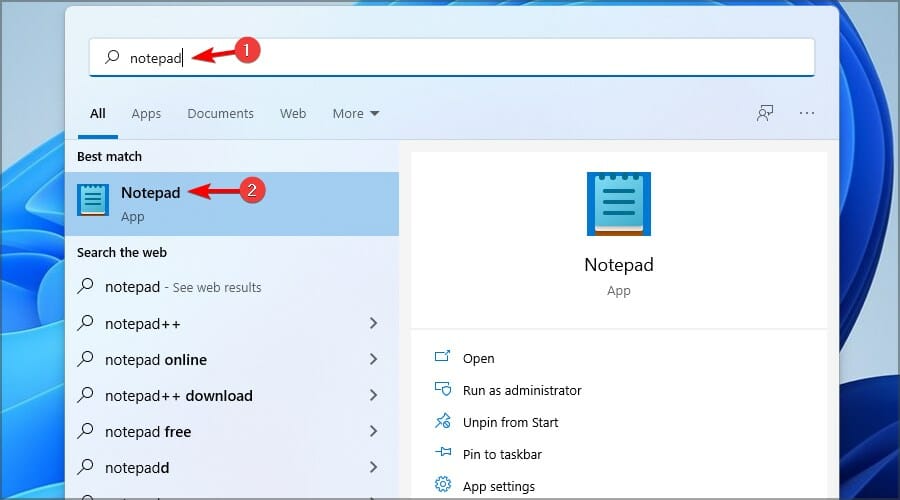The width and height of the screenshot is (900, 500).
Task: Choose Pin to taskbar
Action: [502, 455]
